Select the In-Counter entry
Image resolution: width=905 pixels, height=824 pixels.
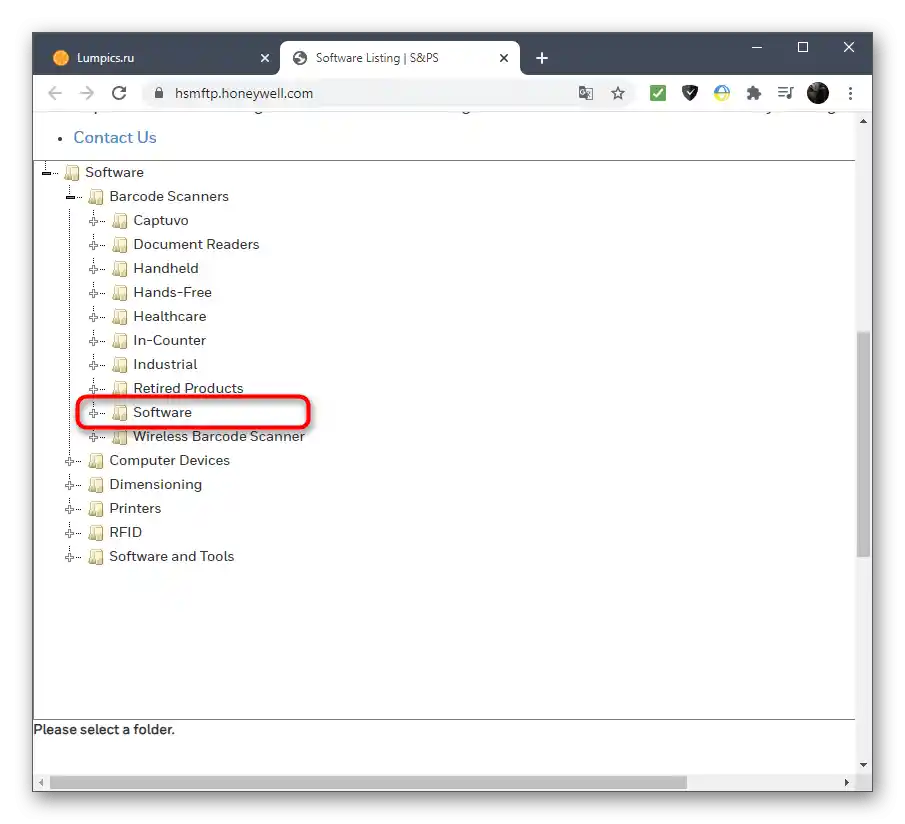coord(170,340)
